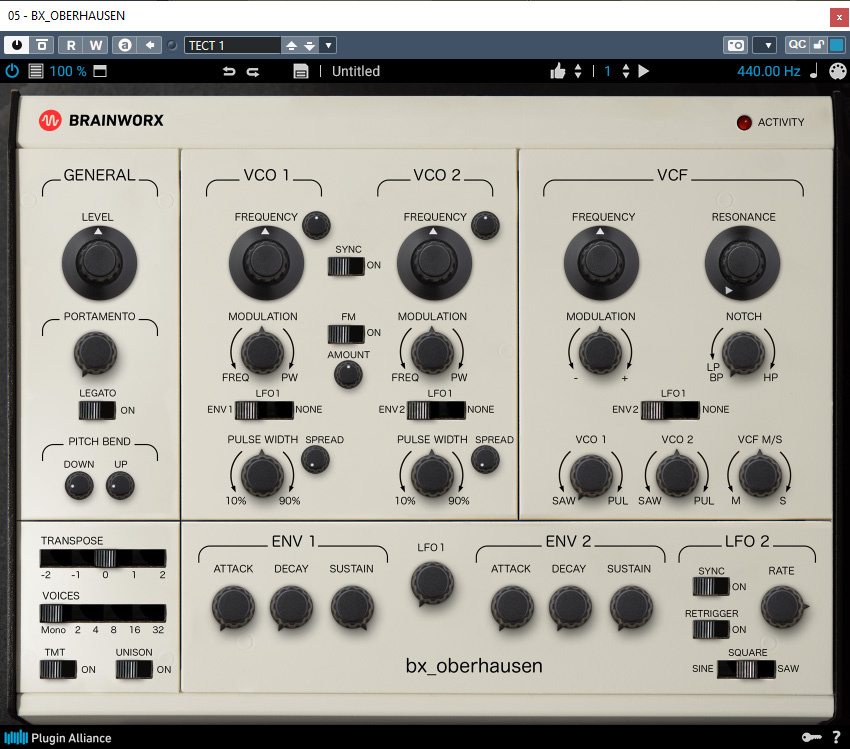This screenshot has height=749, width=850.
Task: Click the undo arrow
Action: coord(229,71)
